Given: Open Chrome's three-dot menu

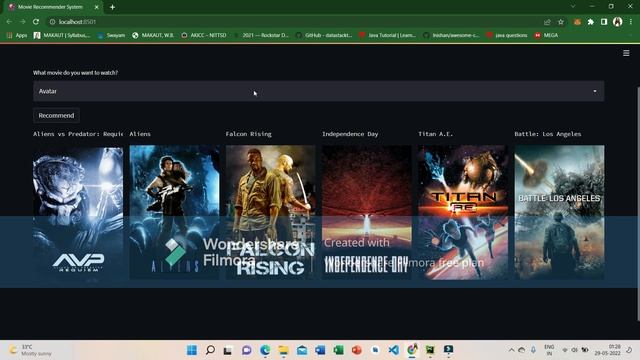Looking at the screenshot, I should 631,22.
